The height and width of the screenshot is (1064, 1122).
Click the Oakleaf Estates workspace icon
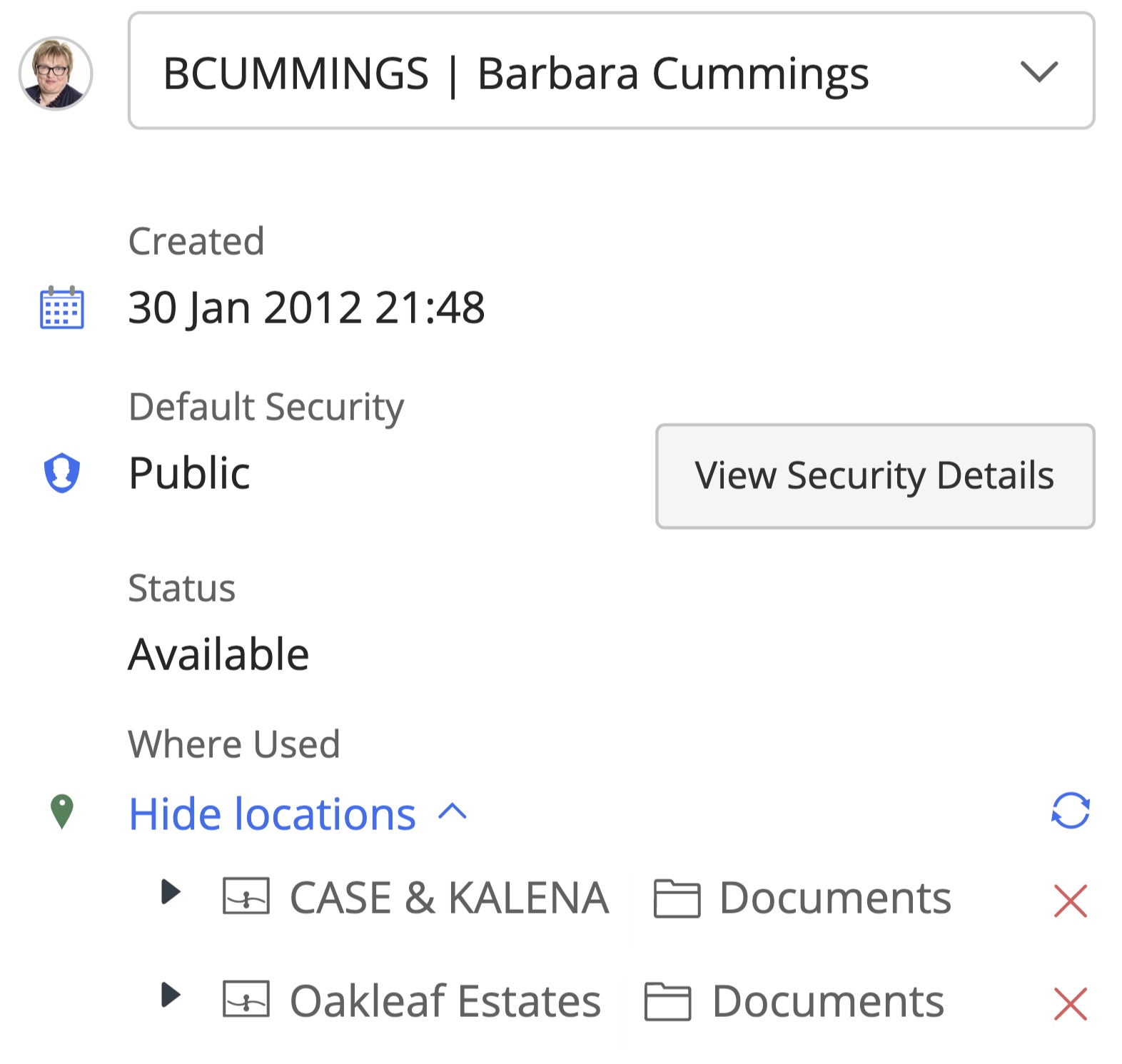pos(246,999)
